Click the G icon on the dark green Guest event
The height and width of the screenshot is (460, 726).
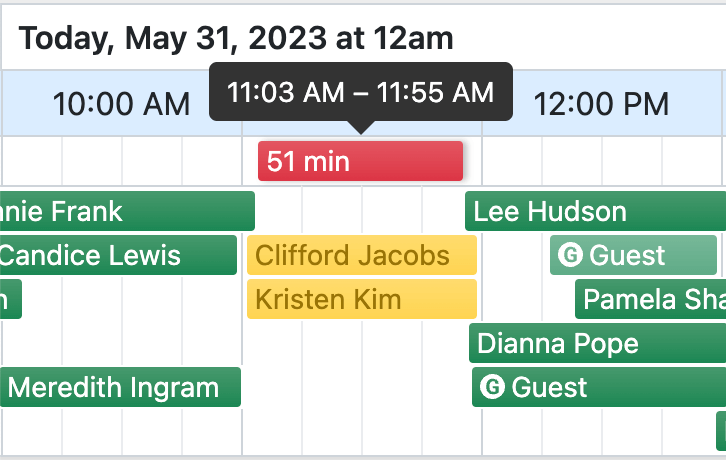(492, 387)
